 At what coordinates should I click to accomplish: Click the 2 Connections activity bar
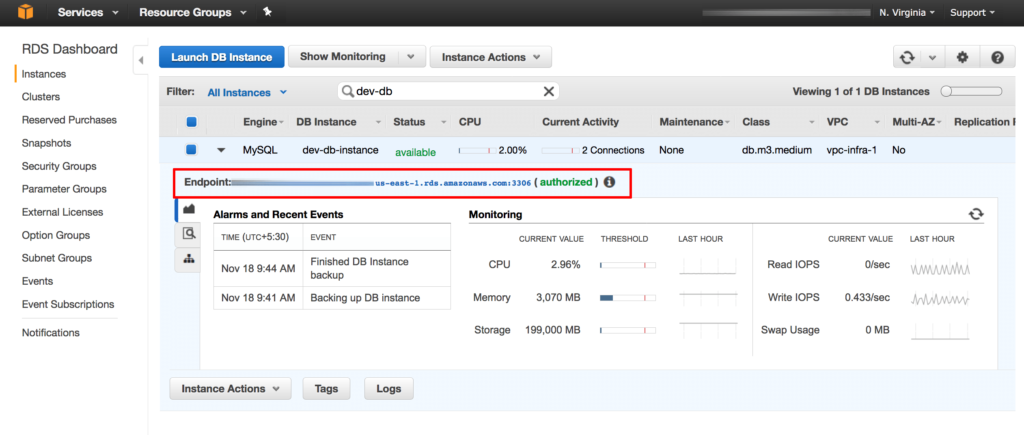click(x=559, y=150)
